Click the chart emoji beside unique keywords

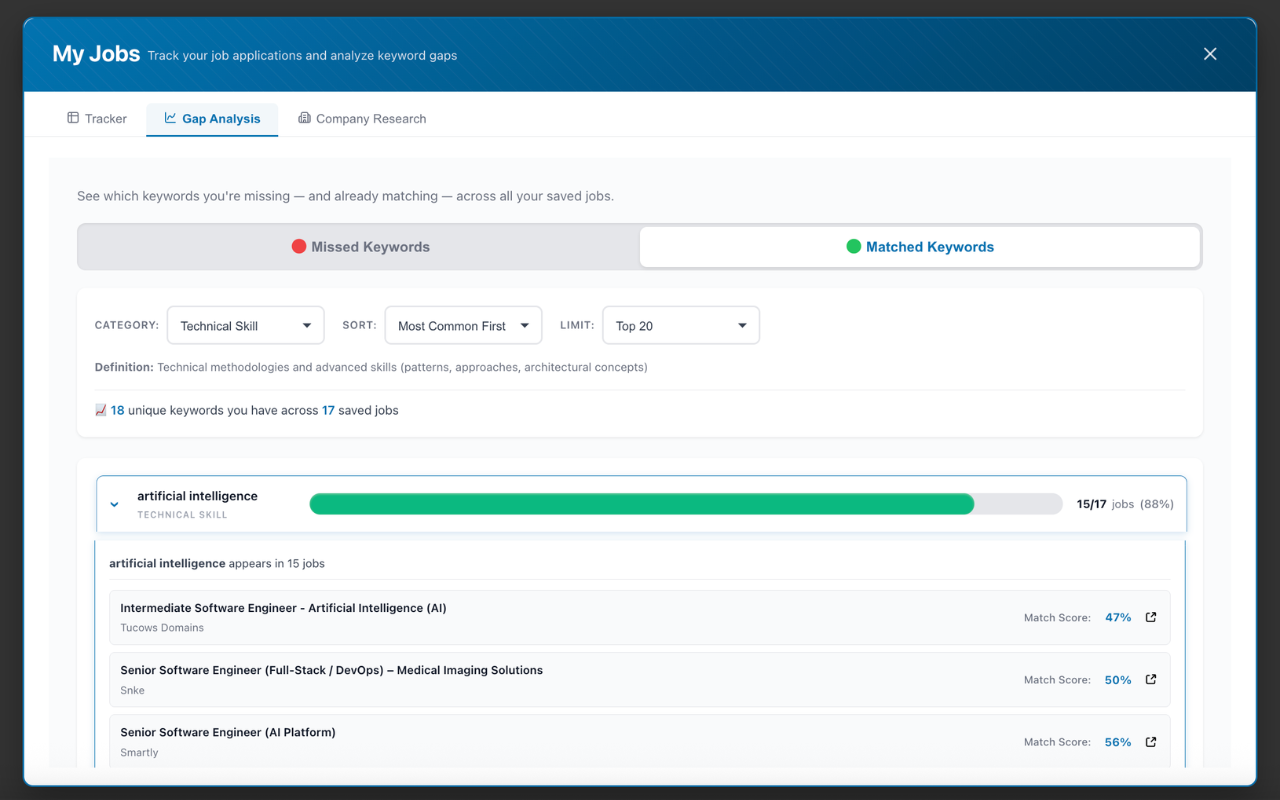tap(100, 410)
